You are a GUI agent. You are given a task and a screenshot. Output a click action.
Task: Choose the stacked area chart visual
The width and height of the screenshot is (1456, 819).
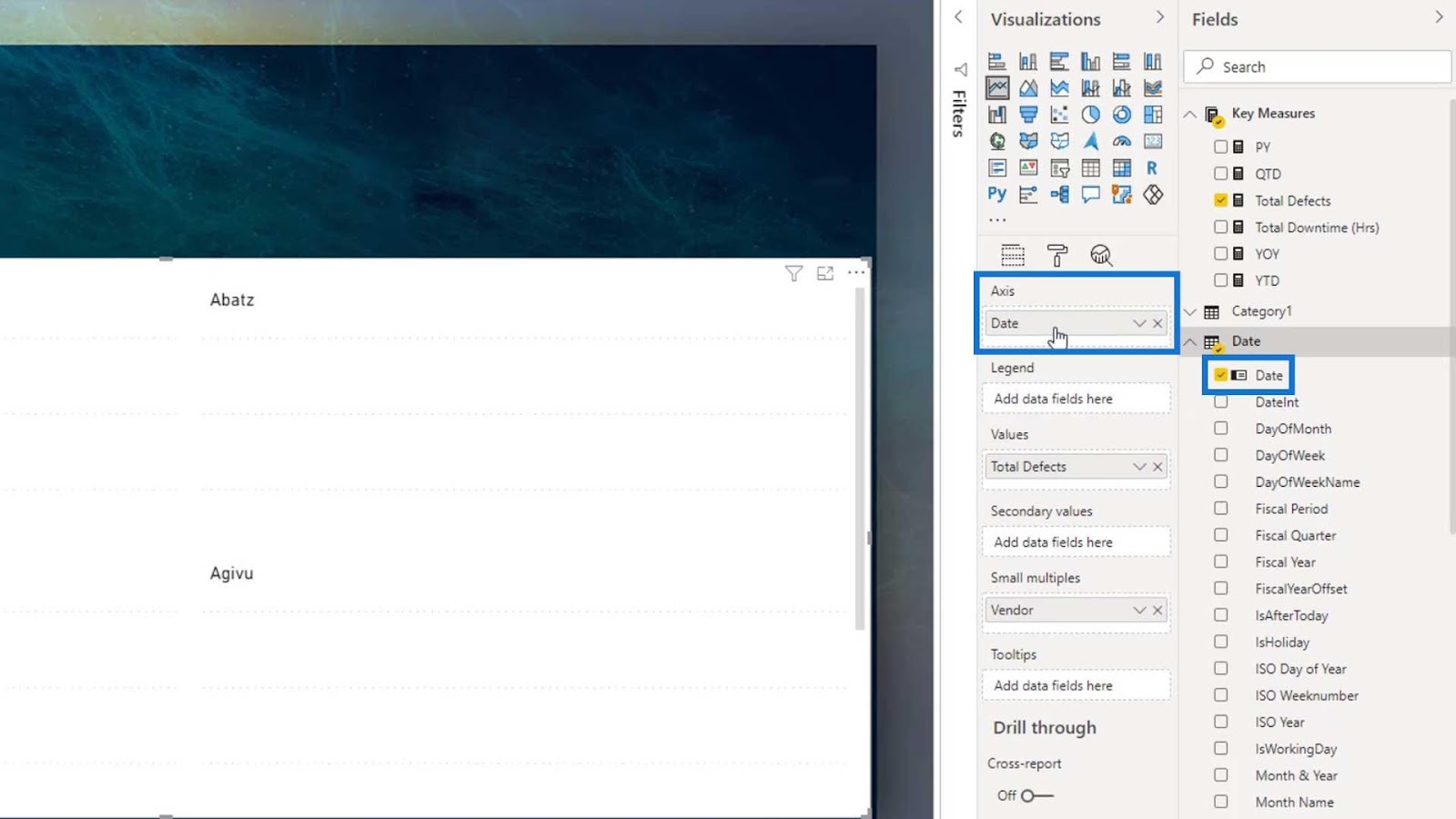click(x=1059, y=88)
